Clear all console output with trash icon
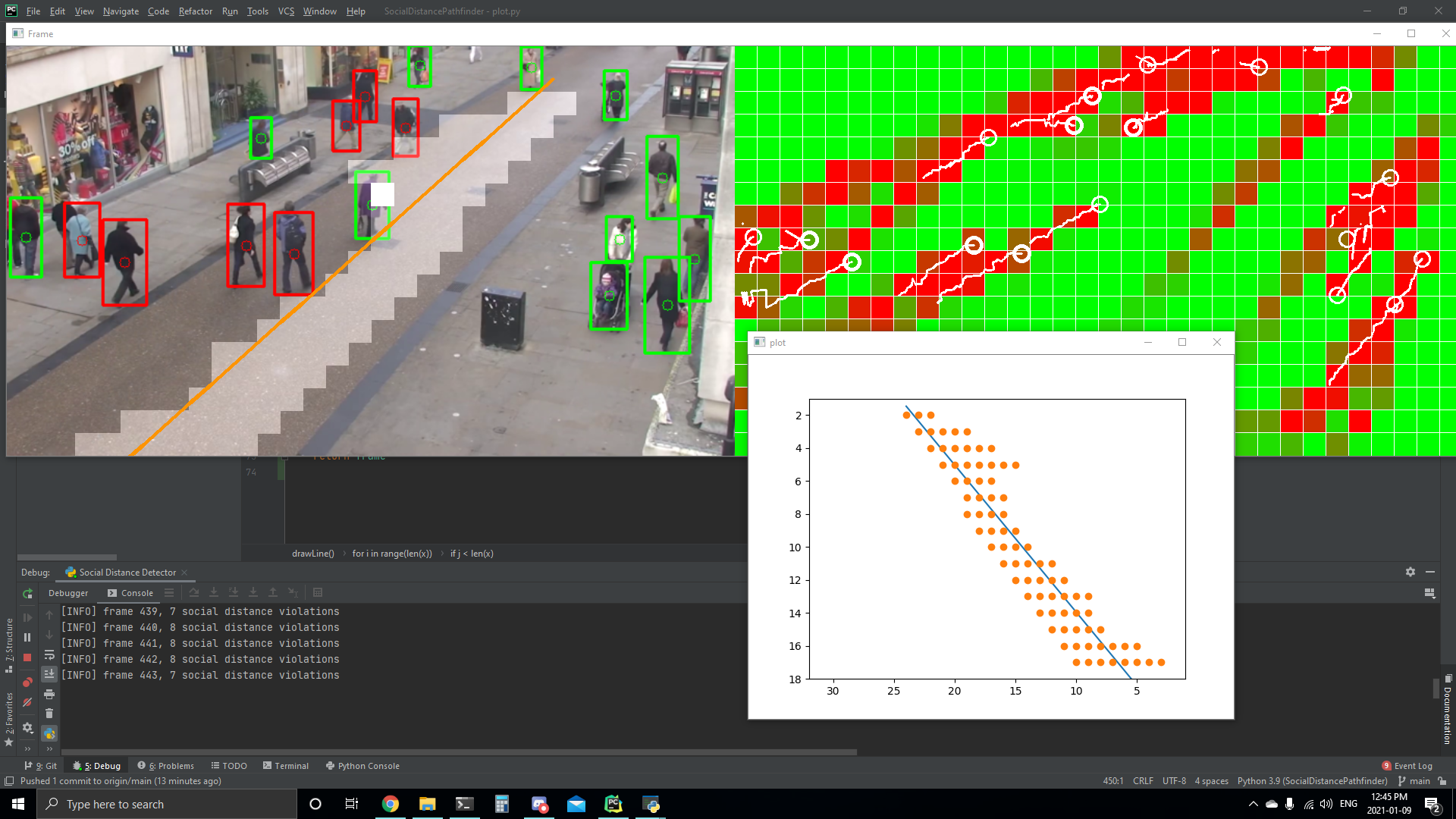 point(49,714)
